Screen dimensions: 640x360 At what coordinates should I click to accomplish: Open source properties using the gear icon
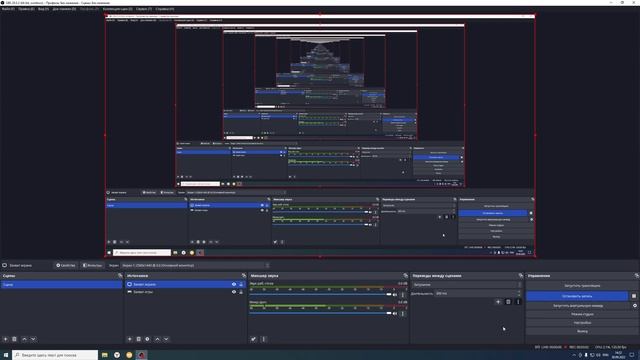(x=147, y=339)
